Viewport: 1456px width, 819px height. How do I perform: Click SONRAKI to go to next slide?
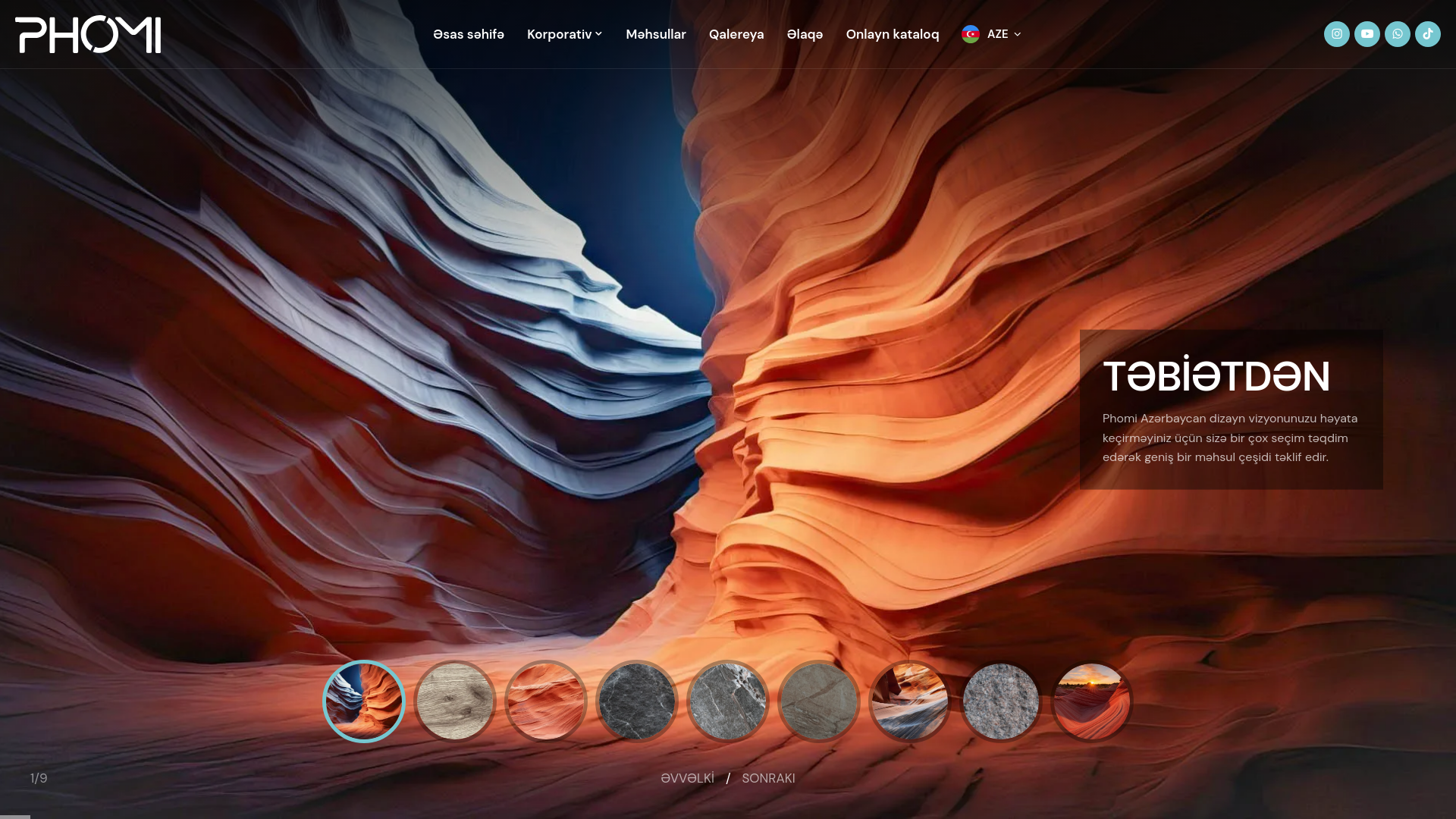[768, 778]
